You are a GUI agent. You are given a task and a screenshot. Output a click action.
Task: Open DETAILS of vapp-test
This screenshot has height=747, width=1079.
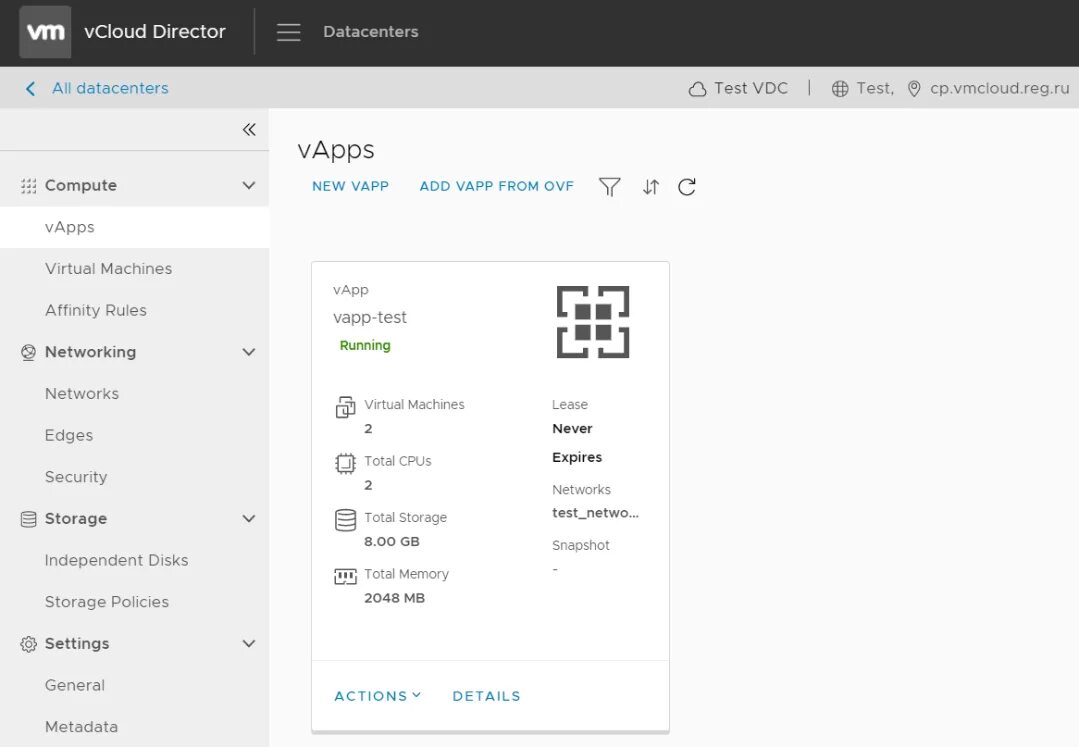(487, 696)
